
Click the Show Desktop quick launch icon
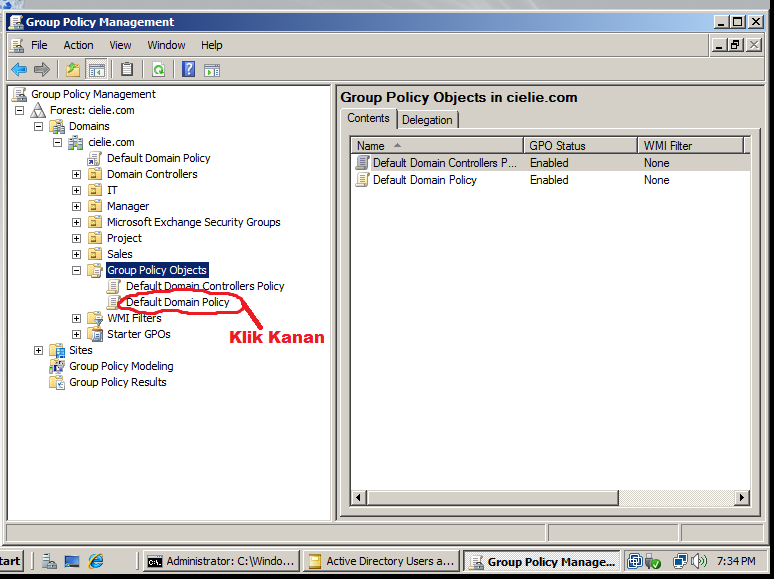coord(72,561)
